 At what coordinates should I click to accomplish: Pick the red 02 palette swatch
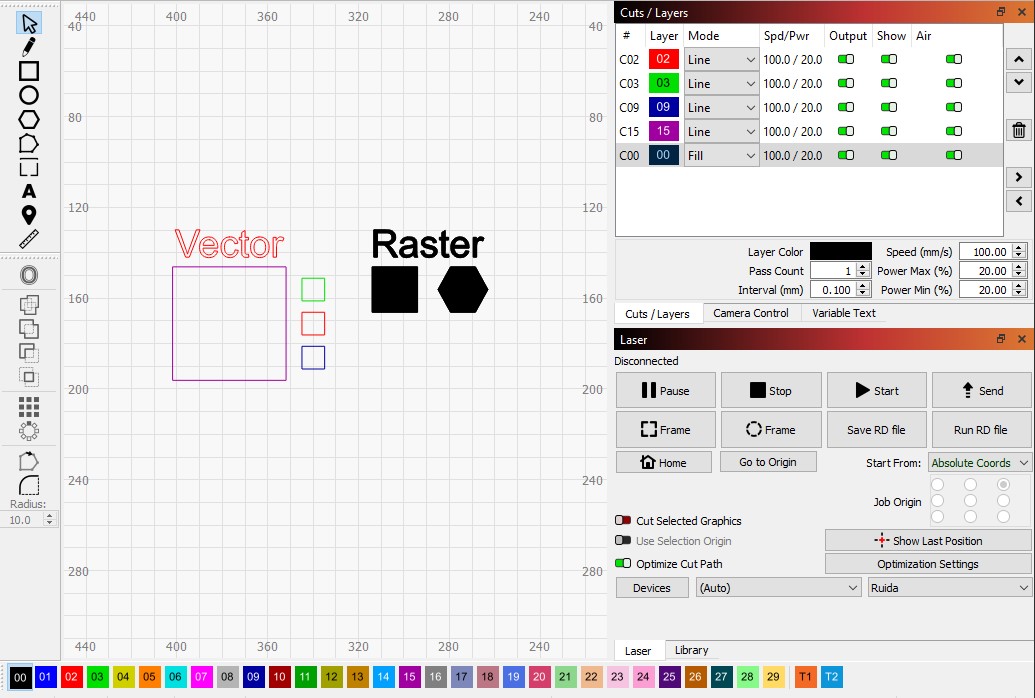pos(71,677)
